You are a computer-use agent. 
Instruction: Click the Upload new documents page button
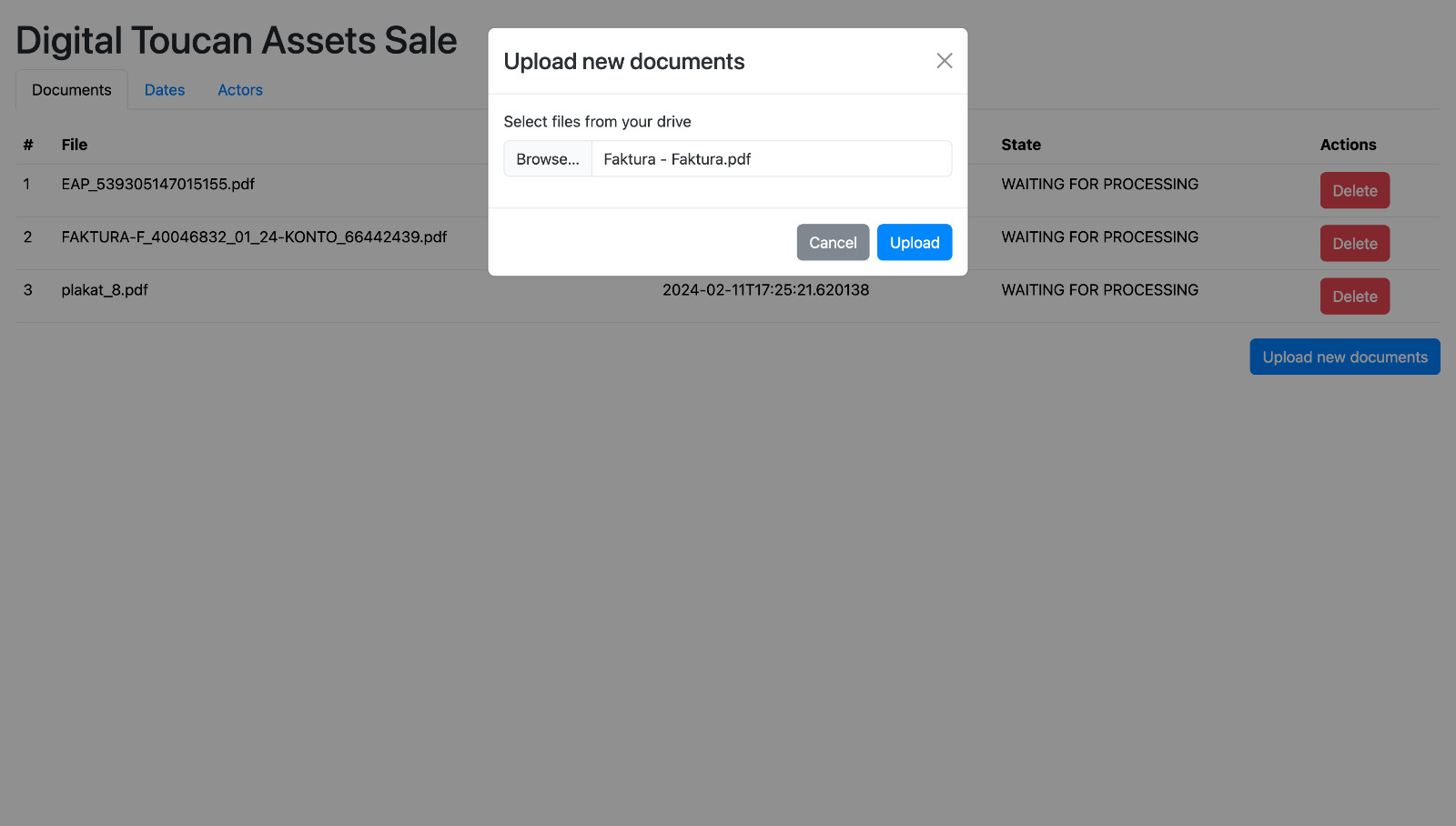click(1344, 358)
